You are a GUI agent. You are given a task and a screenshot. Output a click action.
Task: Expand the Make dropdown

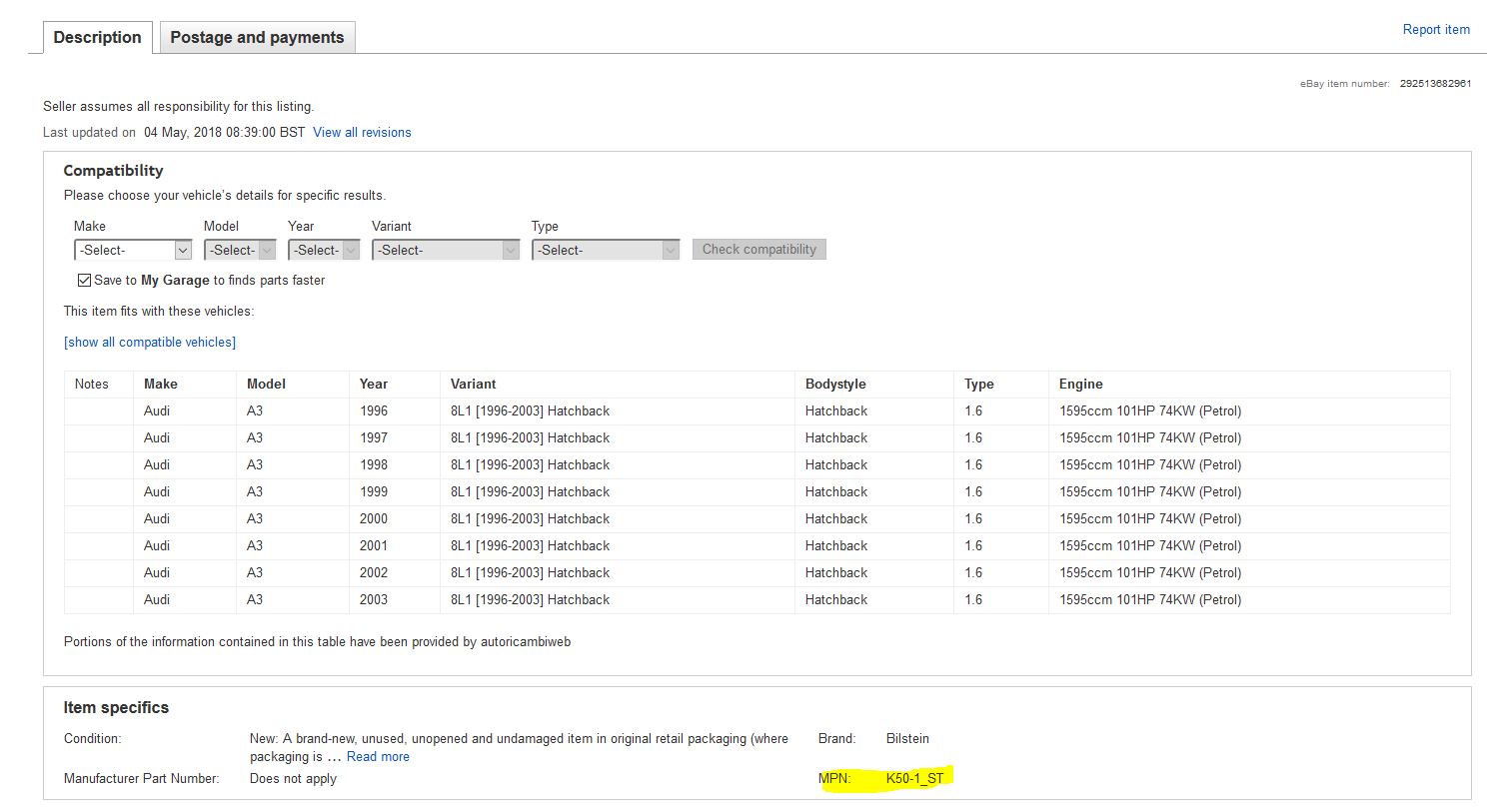tap(133, 250)
